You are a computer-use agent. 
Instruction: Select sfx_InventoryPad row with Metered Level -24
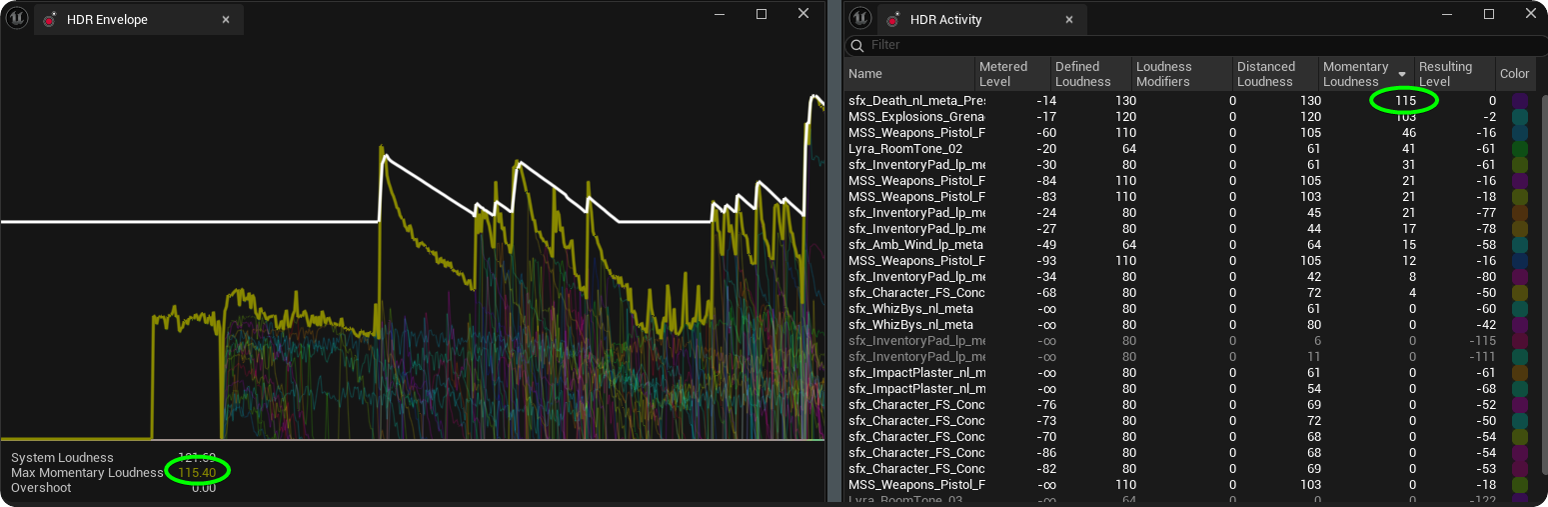coord(1190,213)
